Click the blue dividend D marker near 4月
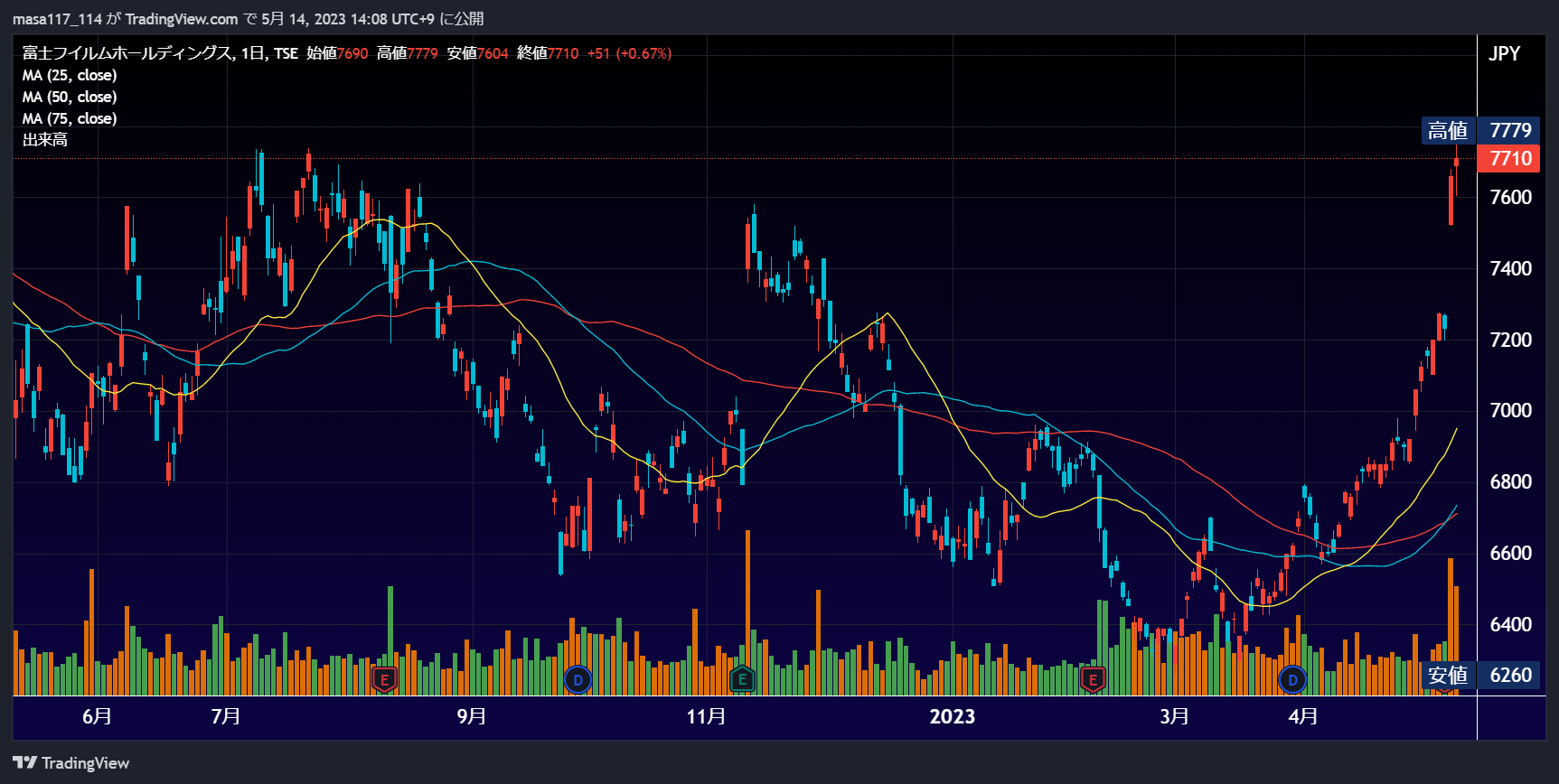This screenshot has width=1559, height=784. pyautogui.click(x=1292, y=679)
